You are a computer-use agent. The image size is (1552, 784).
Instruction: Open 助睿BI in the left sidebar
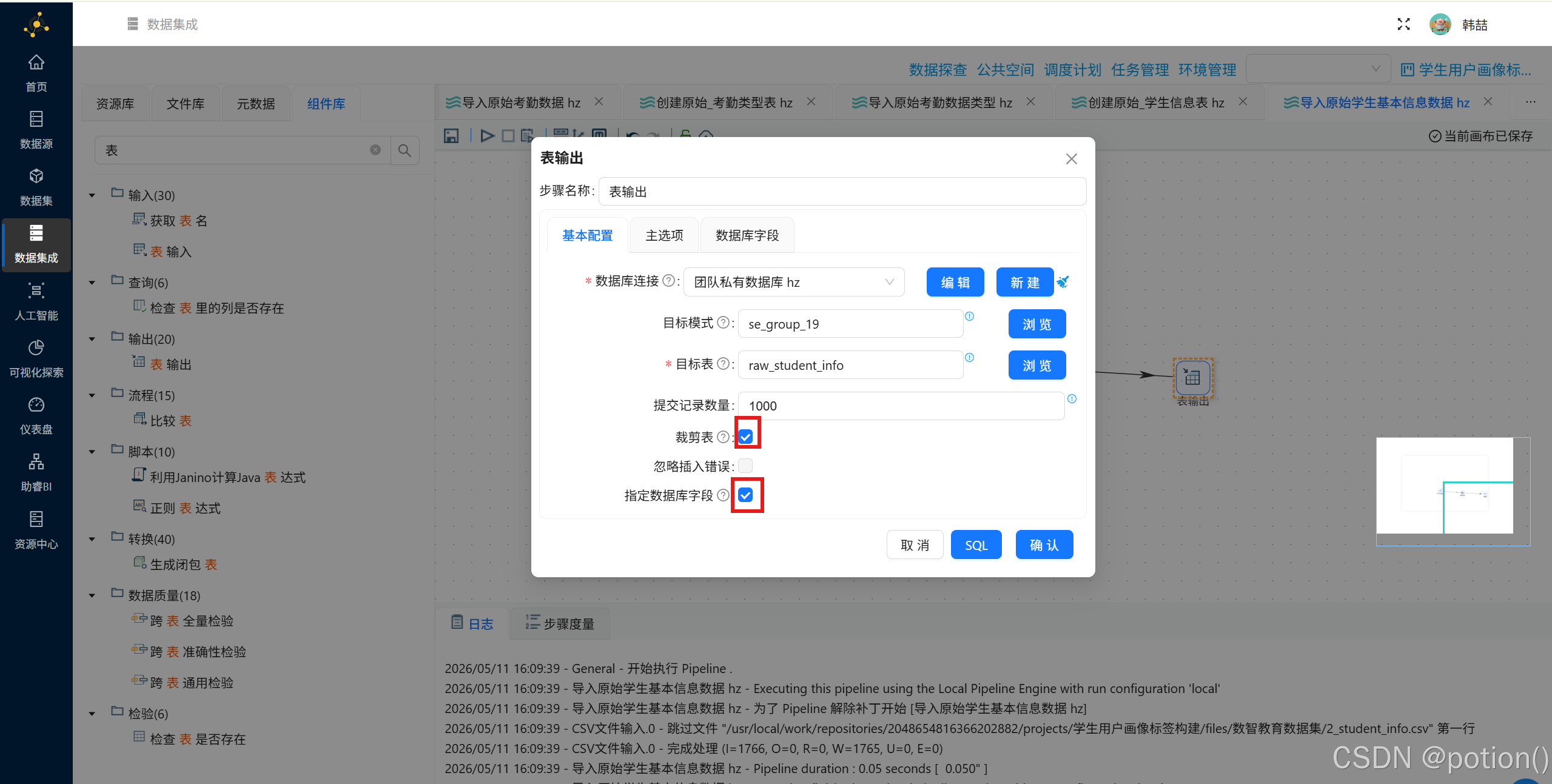pyautogui.click(x=36, y=473)
